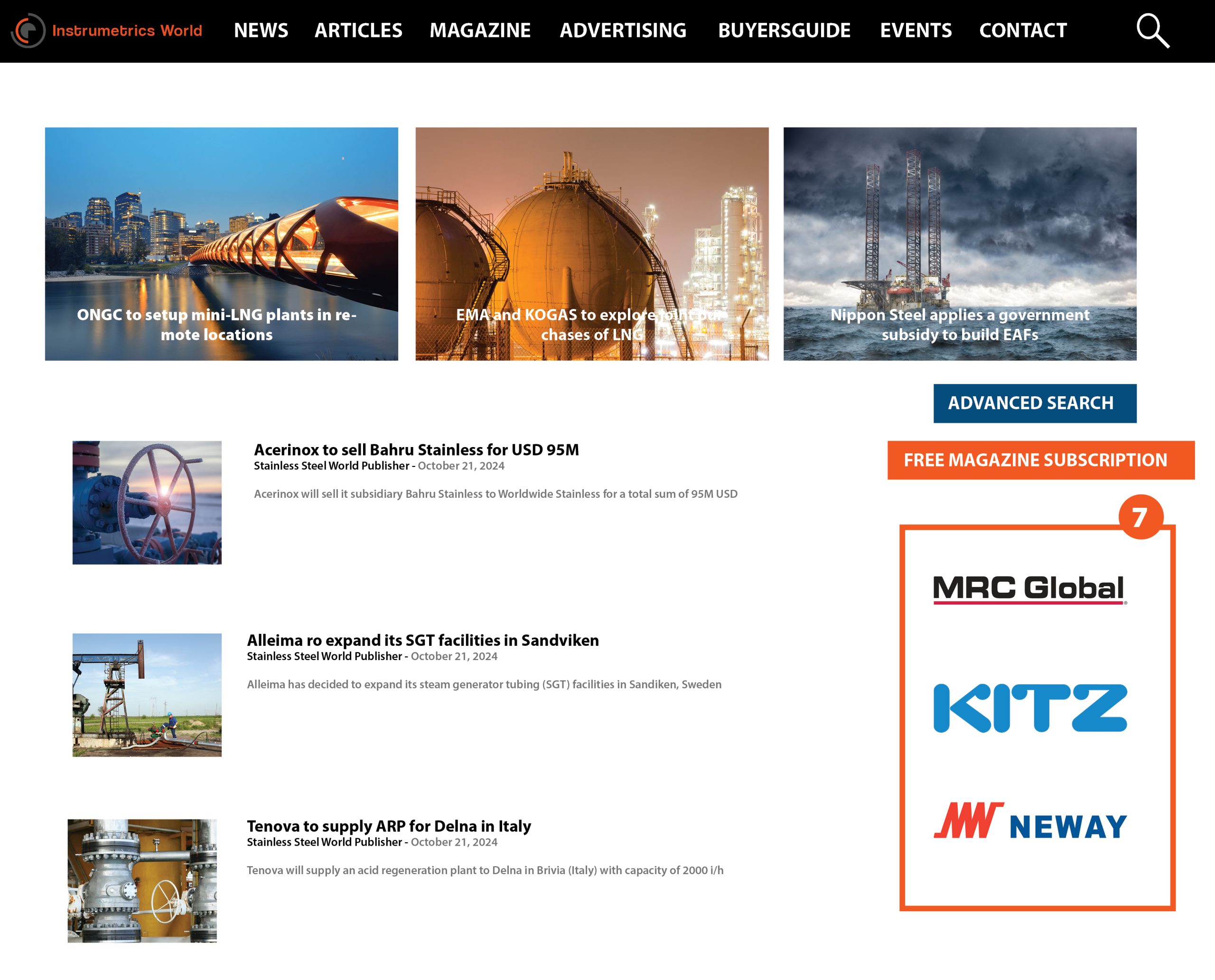Open the Tenova ARP for Delna headline
The image size is (1215, 980).
click(388, 826)
